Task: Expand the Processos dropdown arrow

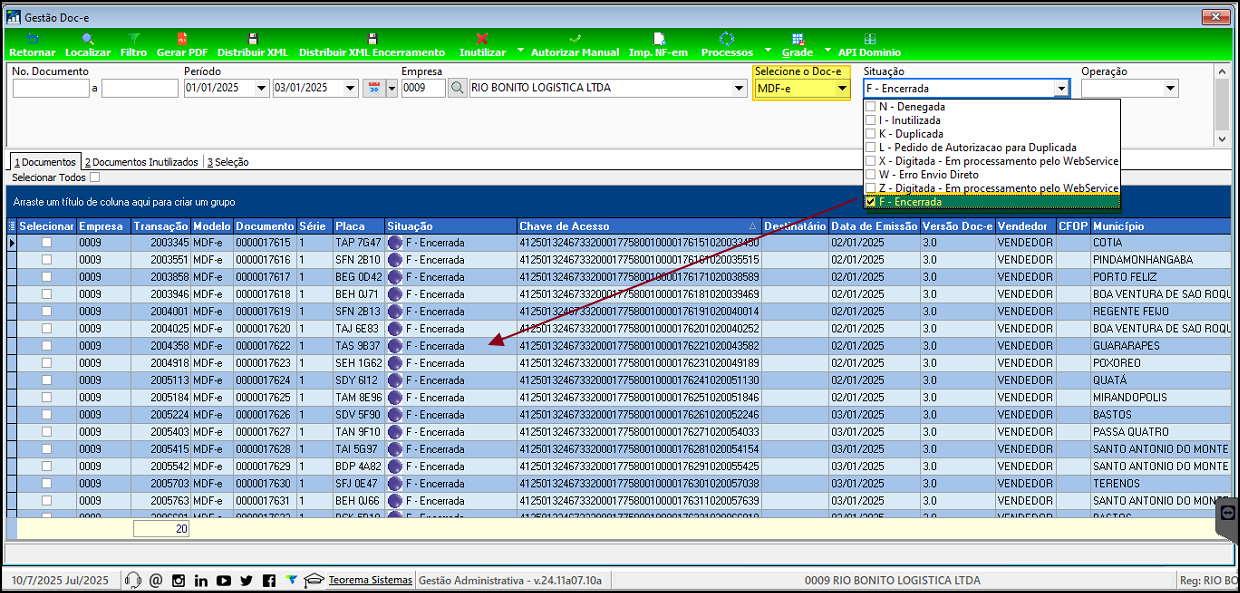Action: click(767, 50)
